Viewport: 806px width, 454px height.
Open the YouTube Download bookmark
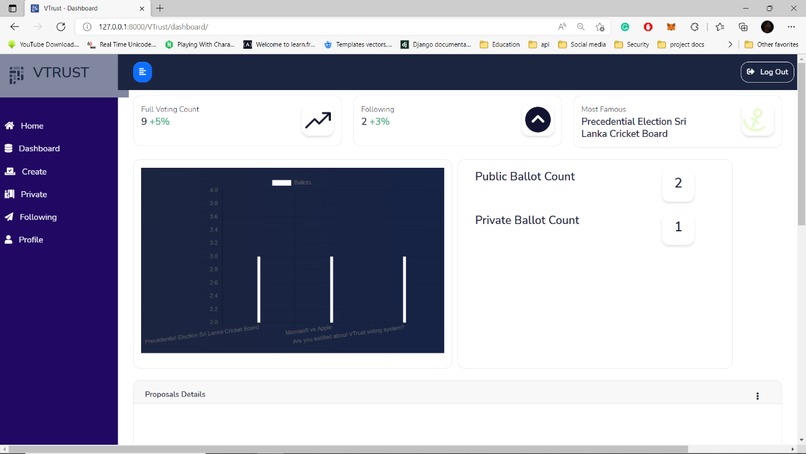click(x=44, y=45)
